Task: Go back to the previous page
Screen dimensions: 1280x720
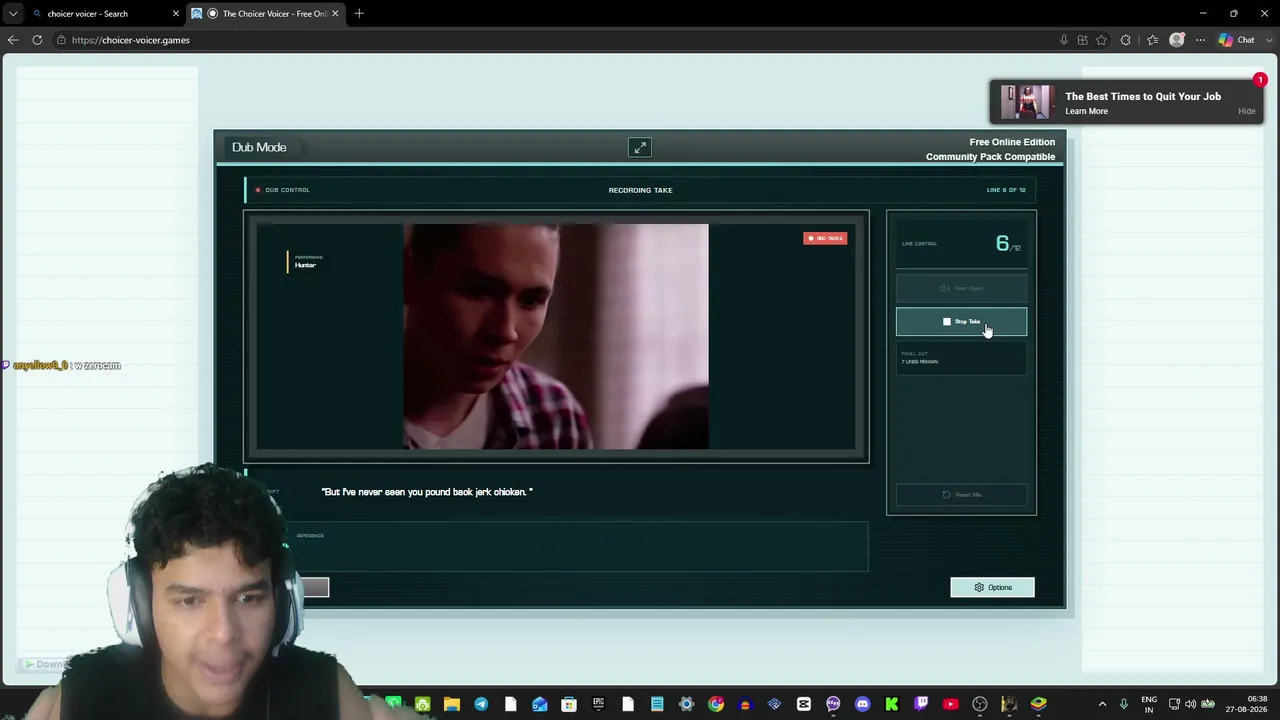Action: [x=13, y=40]
